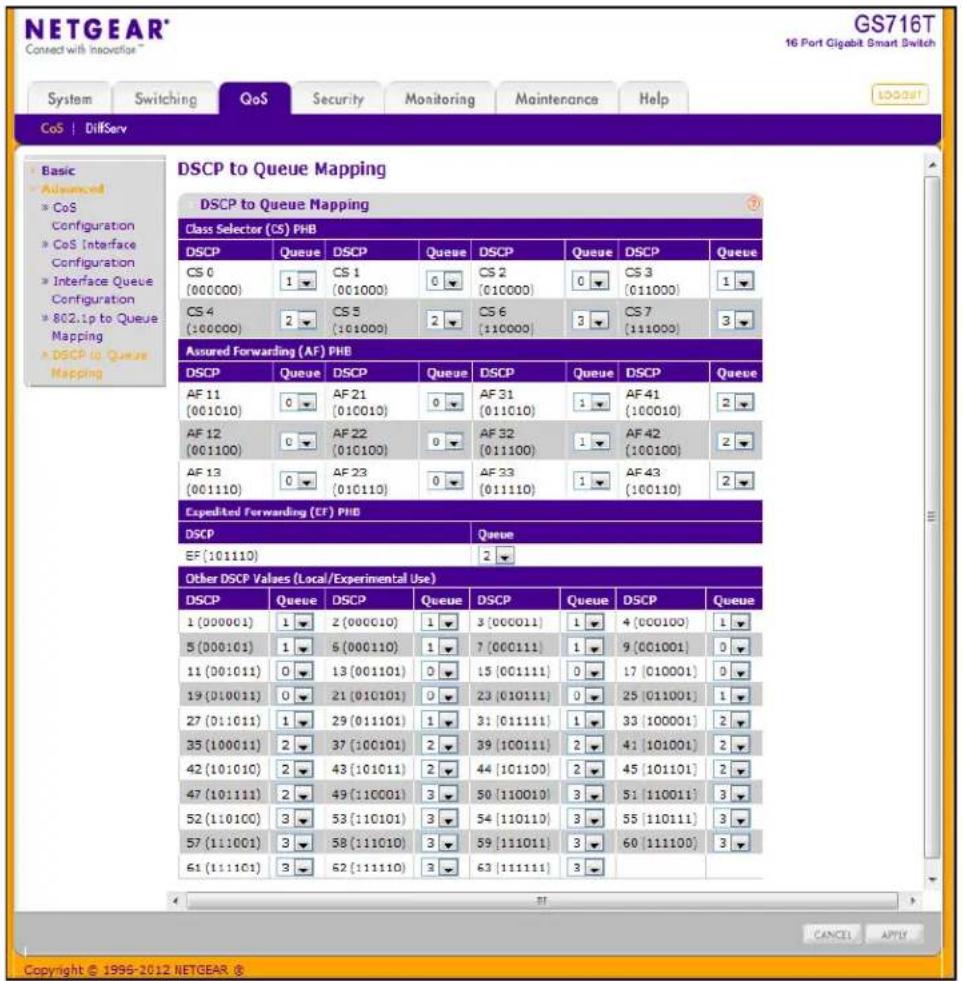The image size is (962, 981).
Task: Open the AF 13 queue dropdown
Action: (298, 480)
